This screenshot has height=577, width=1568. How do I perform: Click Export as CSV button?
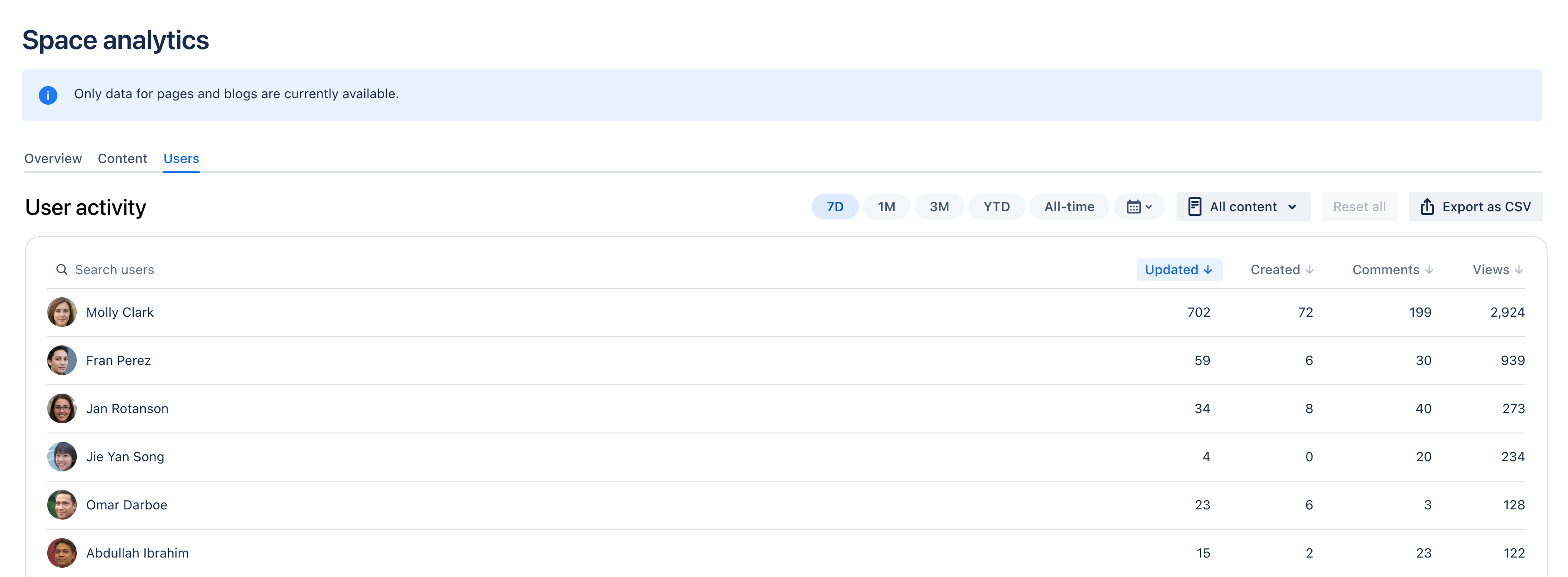coord(1475,207)
